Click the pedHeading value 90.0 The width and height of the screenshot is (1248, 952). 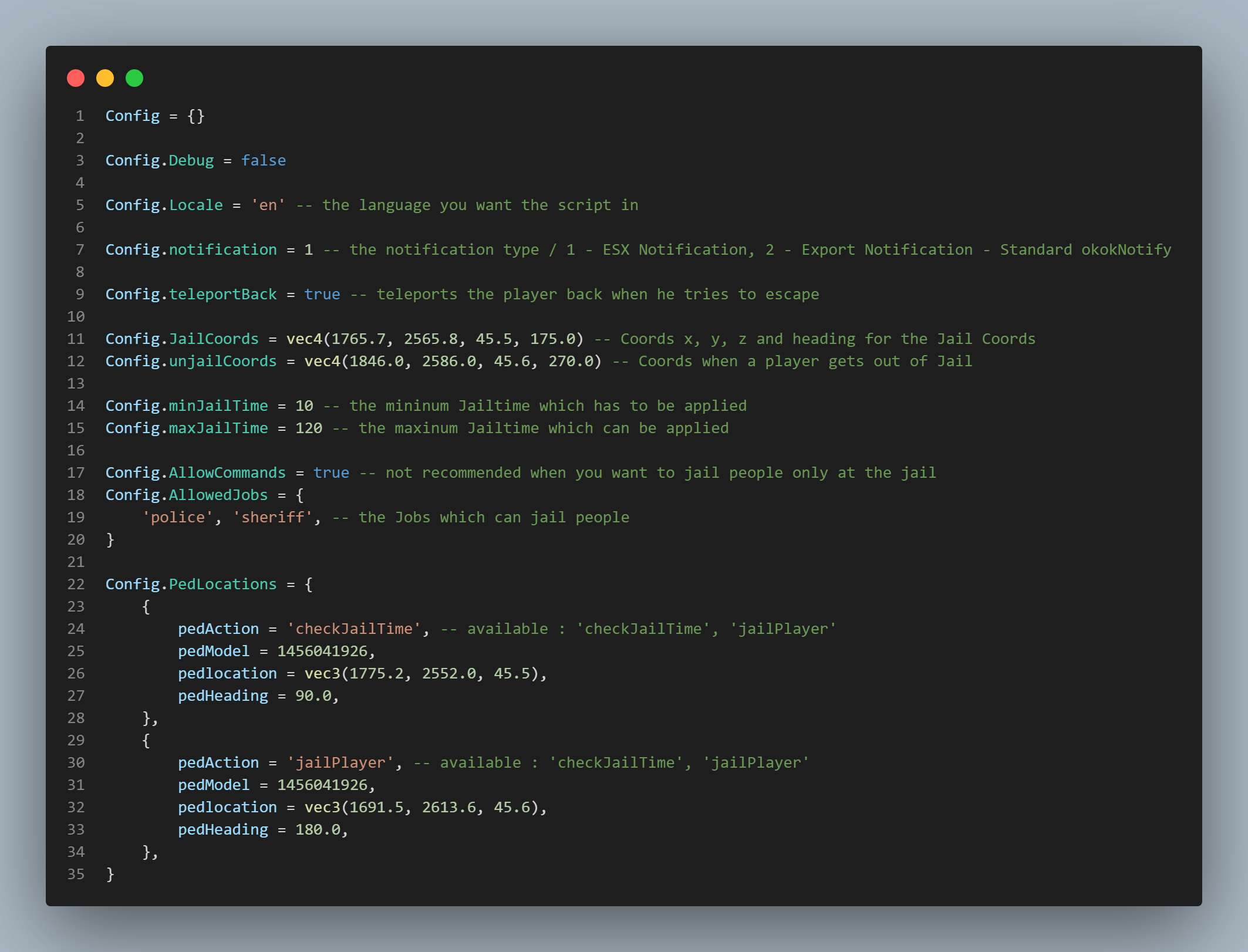coord(313,696)
